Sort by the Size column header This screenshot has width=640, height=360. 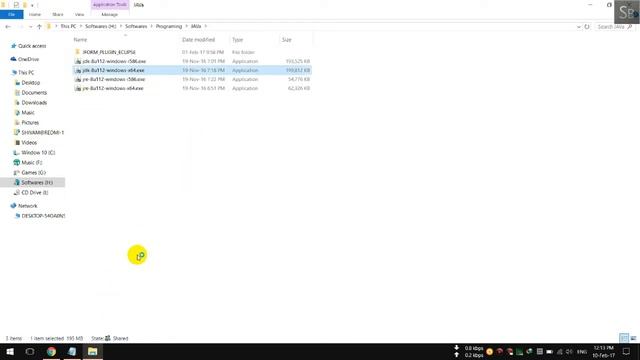point(287,40)
